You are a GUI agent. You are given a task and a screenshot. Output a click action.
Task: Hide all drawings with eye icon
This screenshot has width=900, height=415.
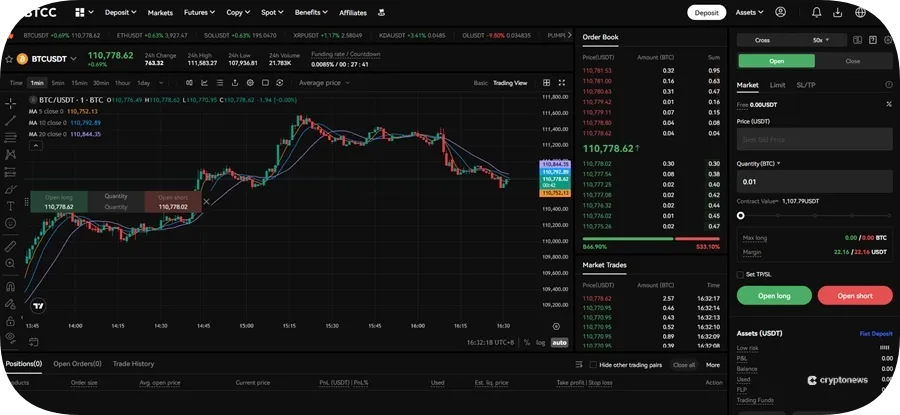click(x=10, y=337)
